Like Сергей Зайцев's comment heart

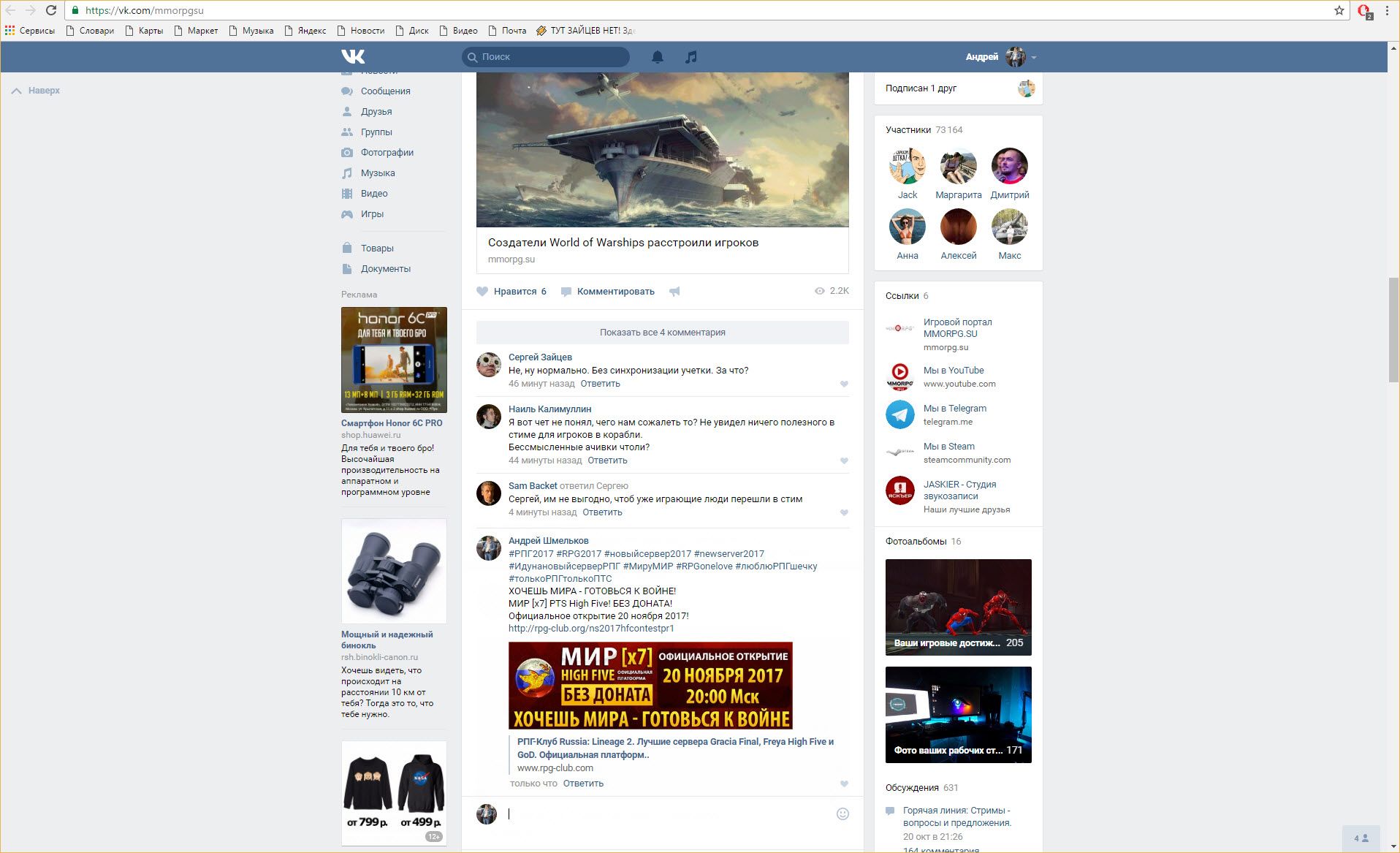[844, 384]
